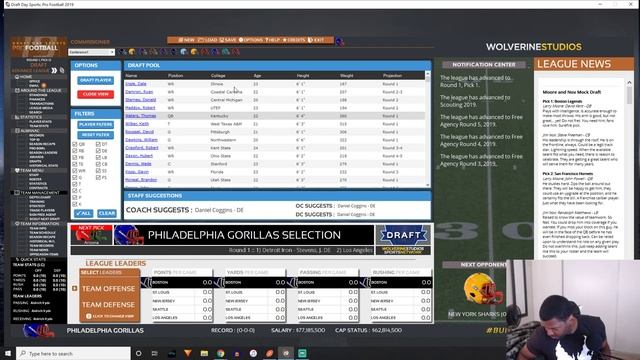Open player link Crawford, Robert
This screenshot has height=360, width=640.
click(142, 148)
